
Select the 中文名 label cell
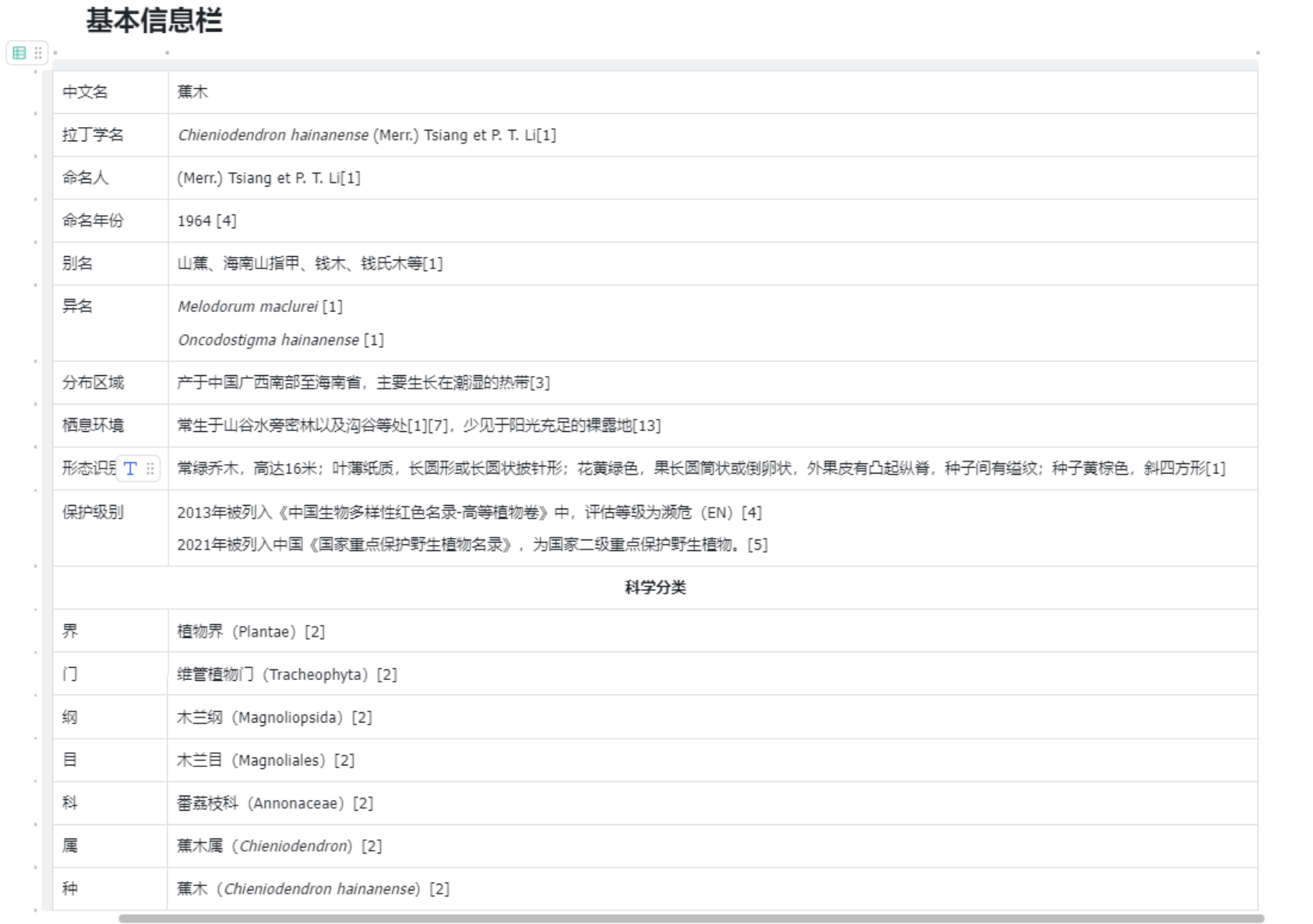(x=110, y=92)
